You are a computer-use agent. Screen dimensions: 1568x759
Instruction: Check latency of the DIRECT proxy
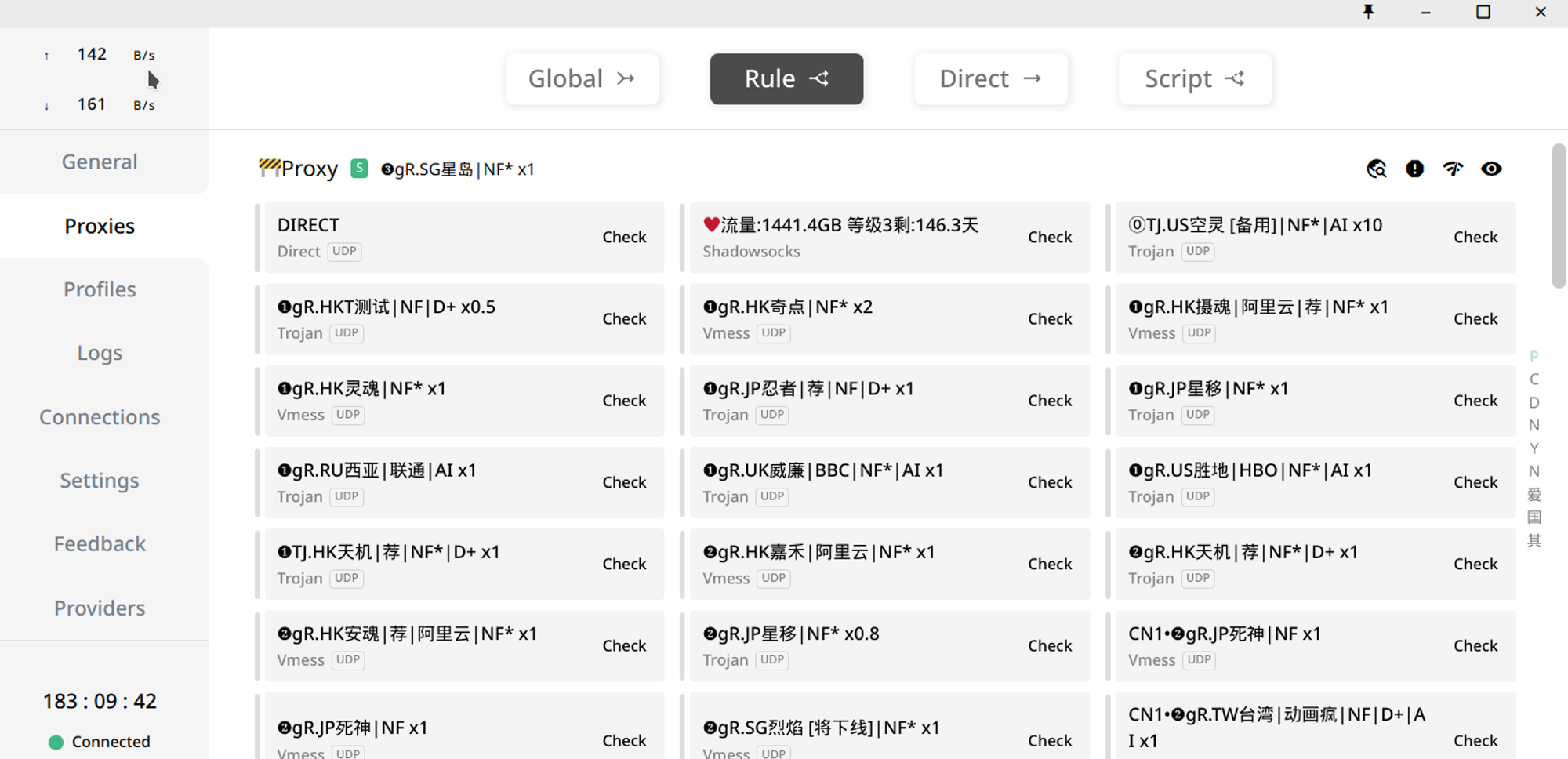point(624,237)
